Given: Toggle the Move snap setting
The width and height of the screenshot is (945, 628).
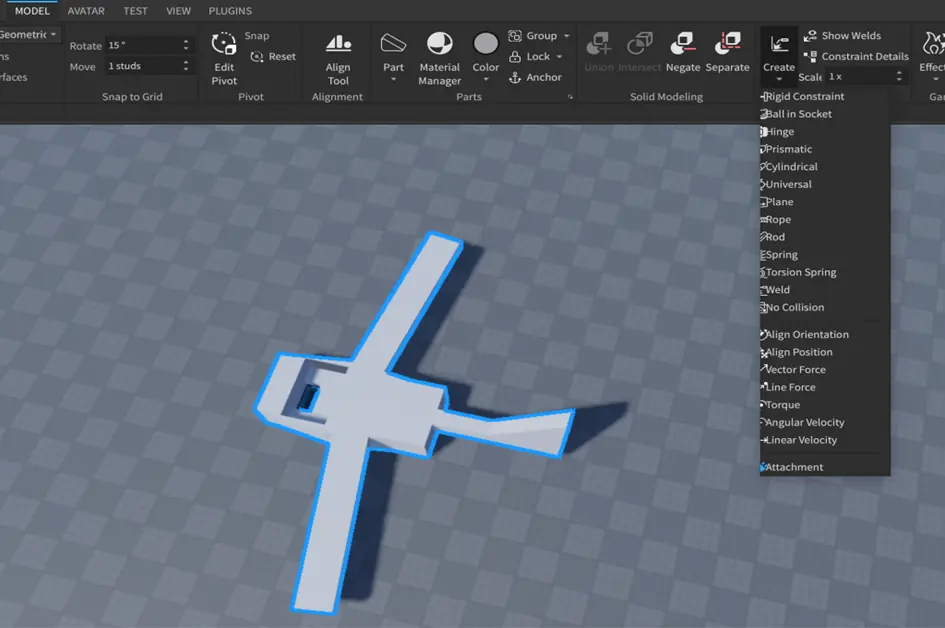Looking at the screenshot, I should 83,66.
